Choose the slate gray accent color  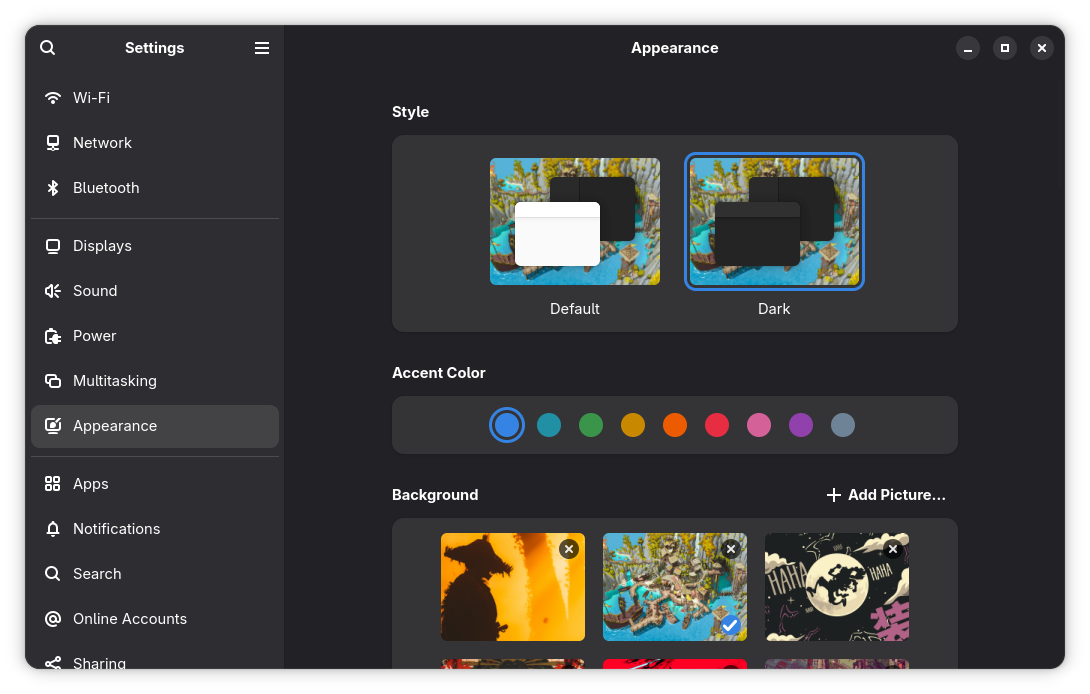[x=843, y=425]
